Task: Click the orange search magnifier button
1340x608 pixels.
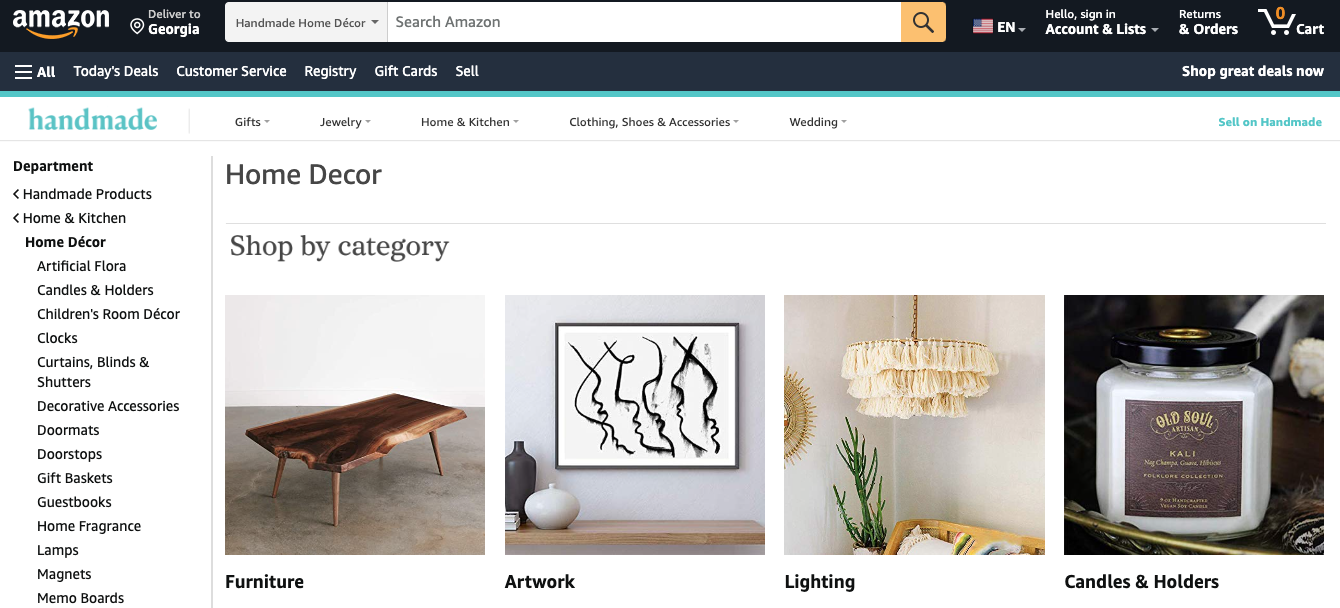Action: pyautogui.click(x=923, y=22)
